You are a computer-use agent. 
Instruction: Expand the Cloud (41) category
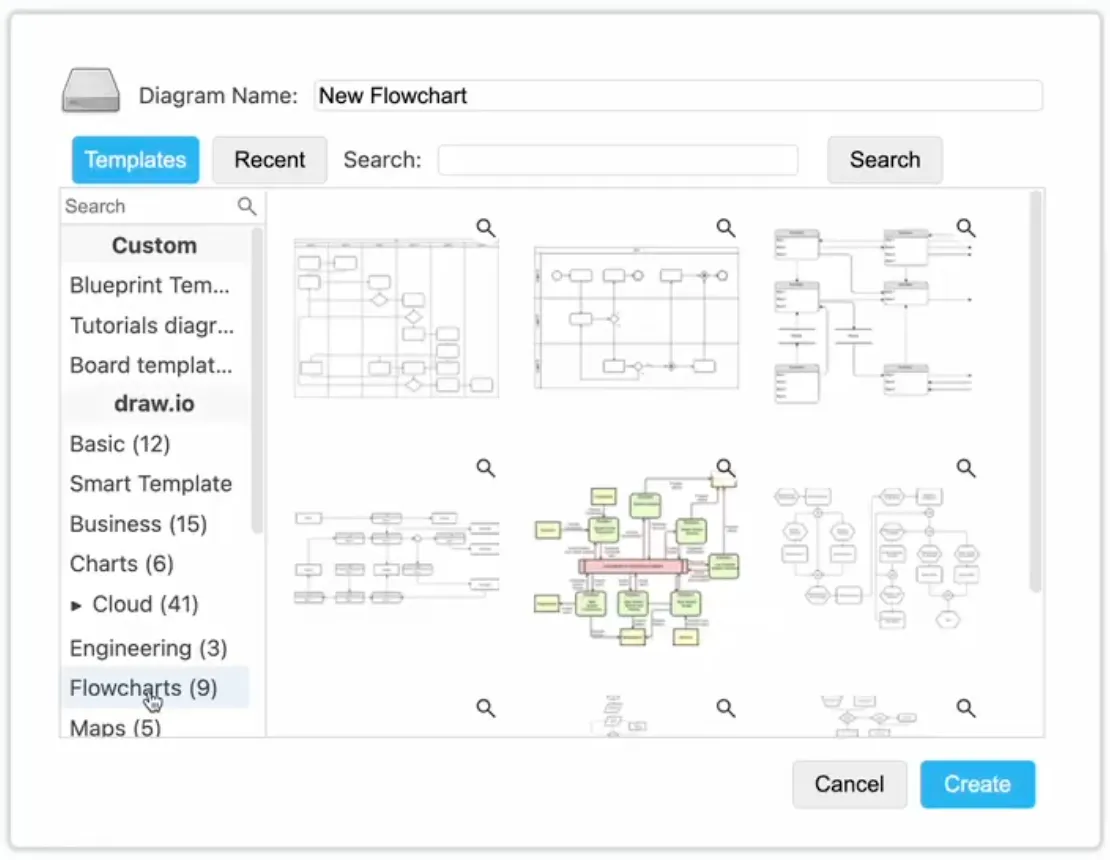click(77, 605)
